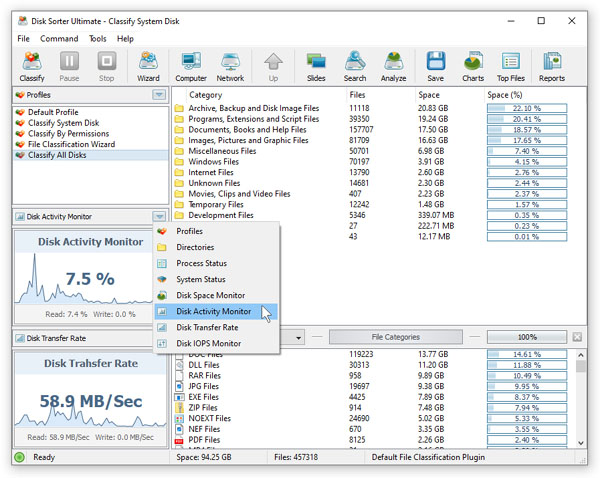Select Documents, Books and Help Files row
The image size is (600, 478).
[x=370, y=130]
